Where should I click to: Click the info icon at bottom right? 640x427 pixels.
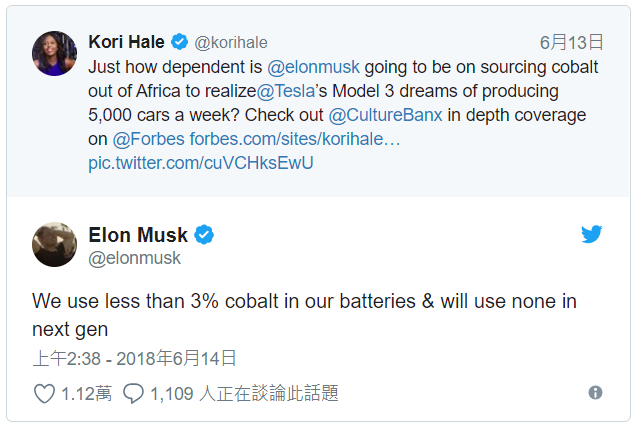(x=596, y=393)
